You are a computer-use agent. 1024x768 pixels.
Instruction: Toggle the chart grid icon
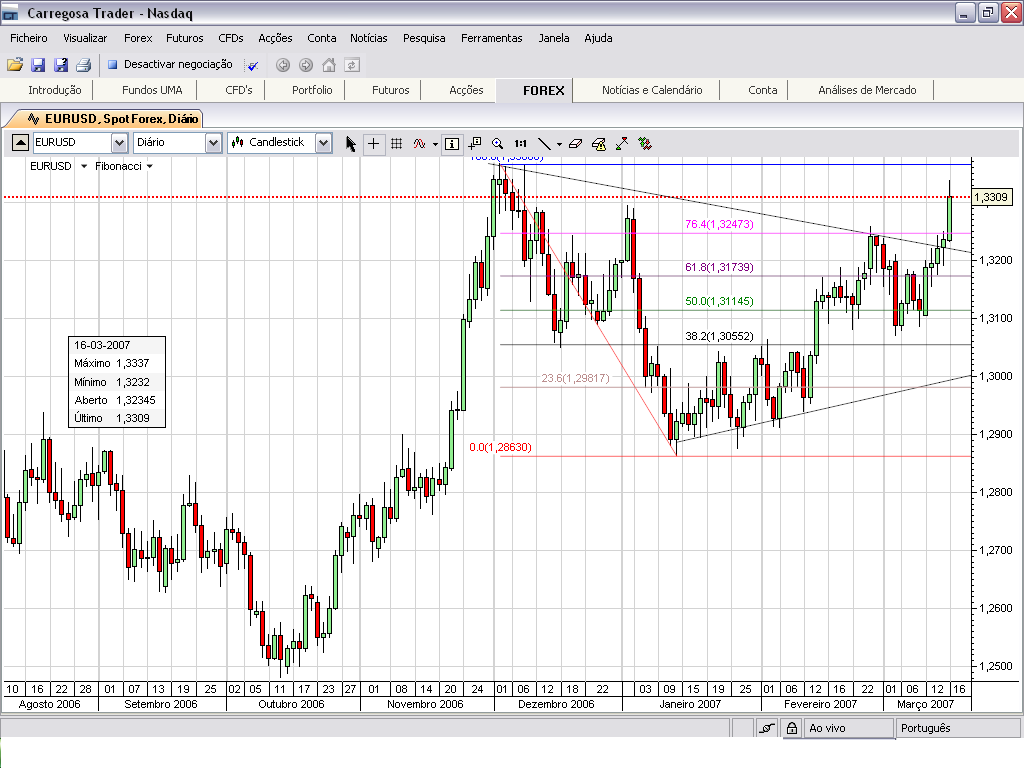(396, 144)
